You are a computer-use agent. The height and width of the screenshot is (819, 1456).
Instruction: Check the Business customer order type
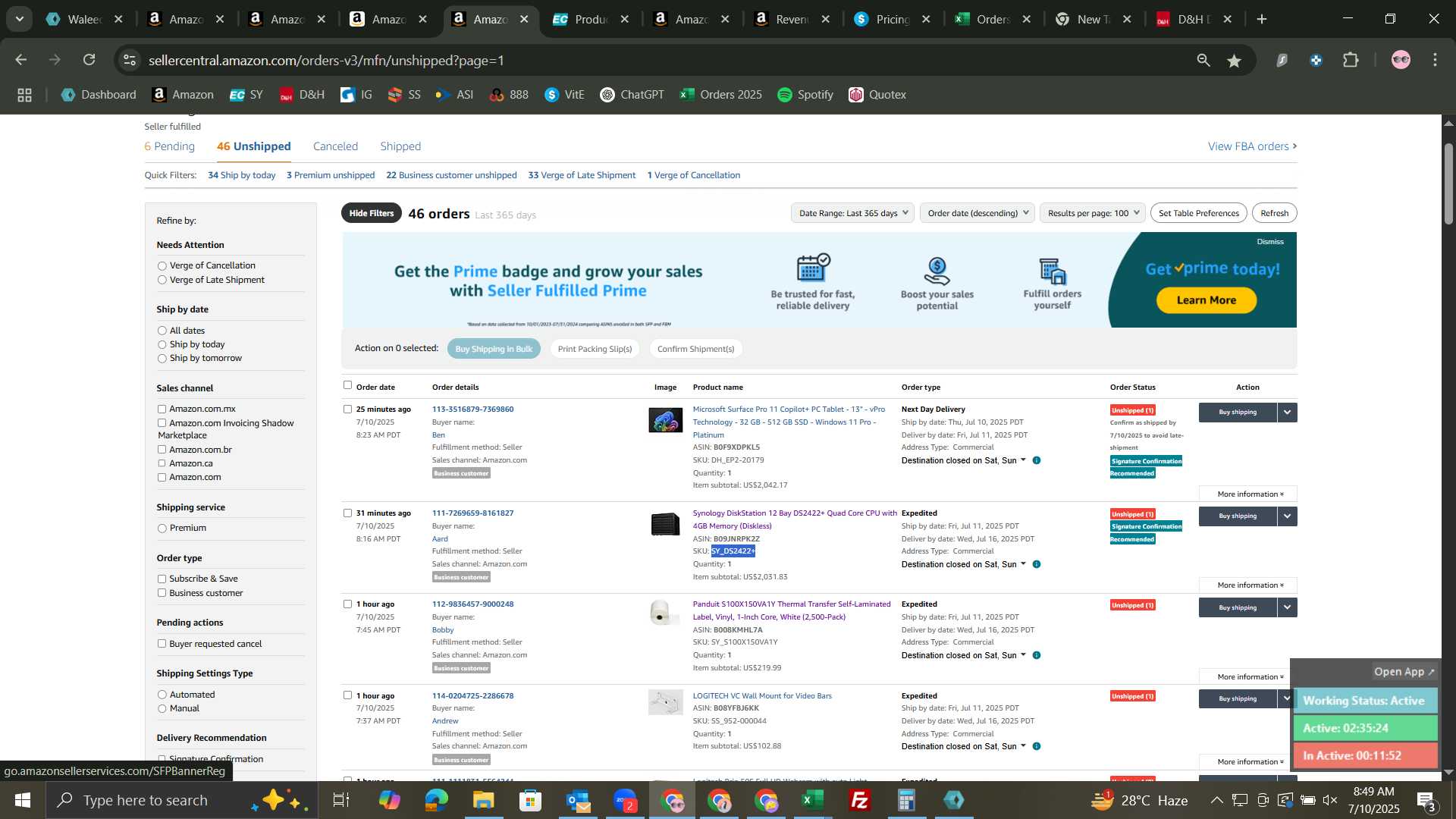pos(162,593)
